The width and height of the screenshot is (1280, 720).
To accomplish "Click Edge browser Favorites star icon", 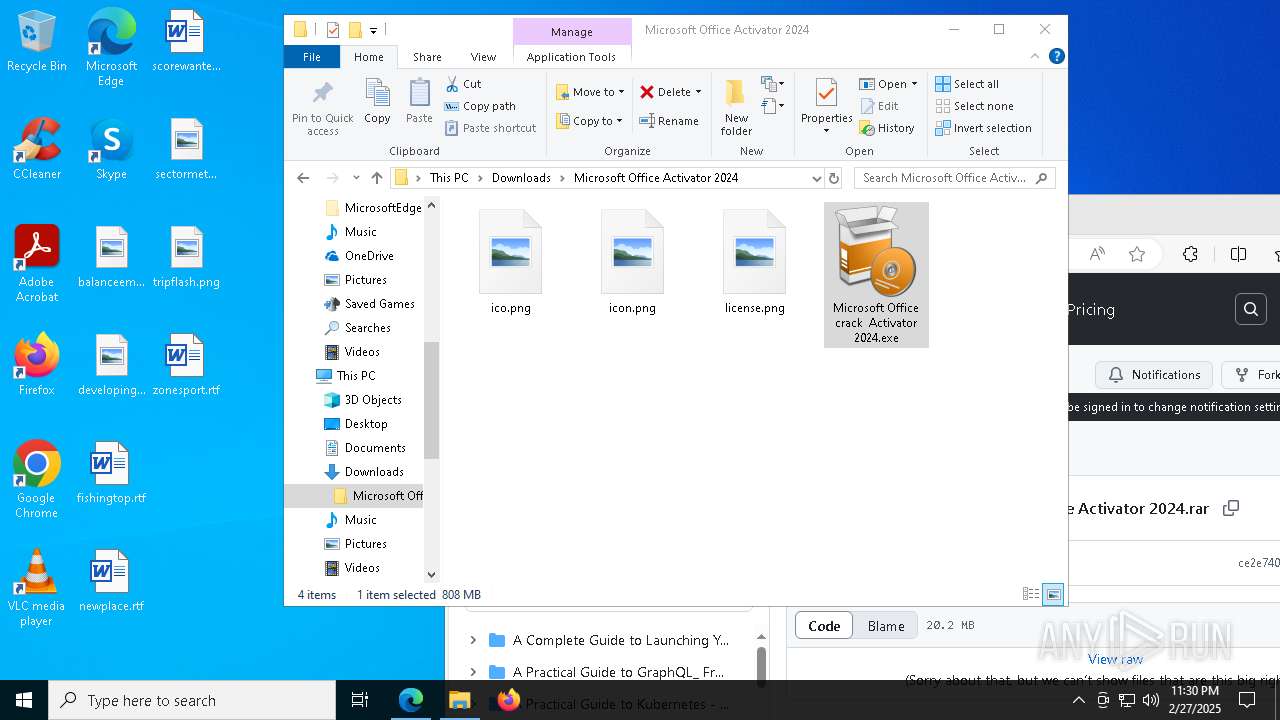I will tap(1137, 254).
